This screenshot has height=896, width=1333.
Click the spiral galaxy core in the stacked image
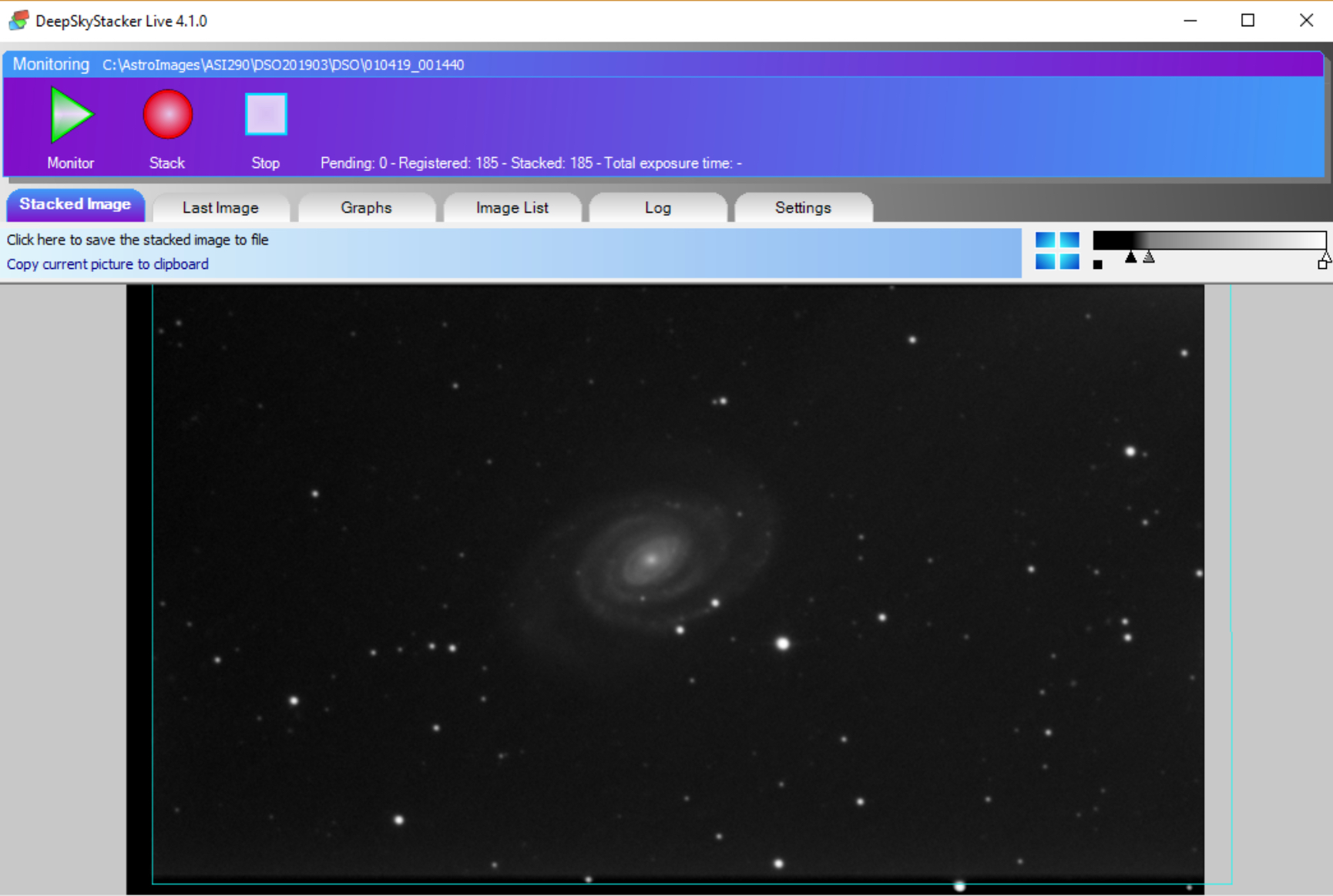(x=651, y=559)
